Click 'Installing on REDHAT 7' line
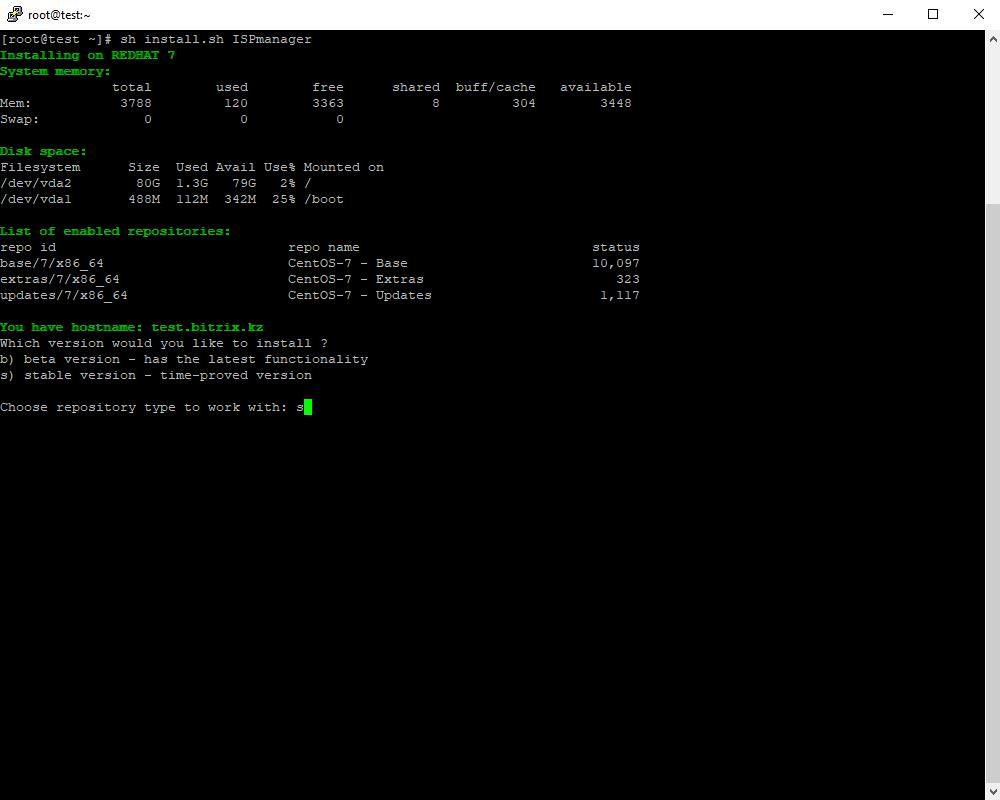 (x=87, y=56)
